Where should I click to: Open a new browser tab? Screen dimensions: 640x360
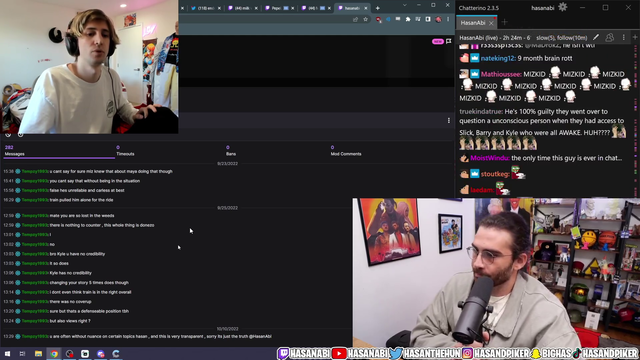tap(378, 8)
